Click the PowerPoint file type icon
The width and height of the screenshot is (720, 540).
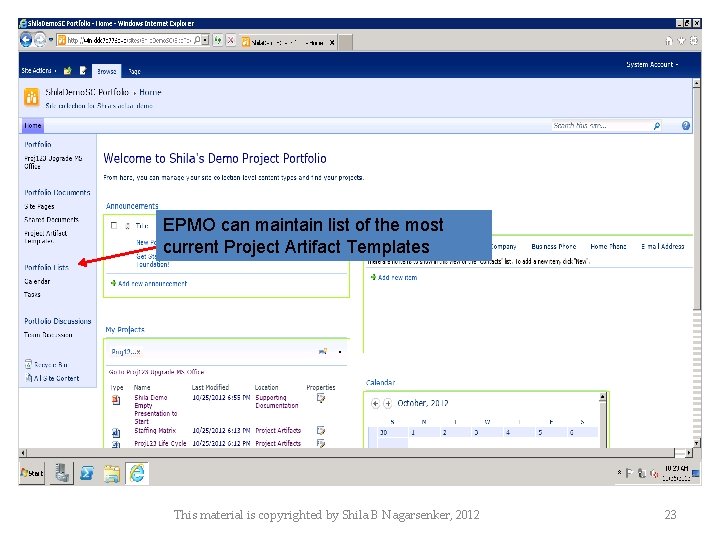coord(116,400)
